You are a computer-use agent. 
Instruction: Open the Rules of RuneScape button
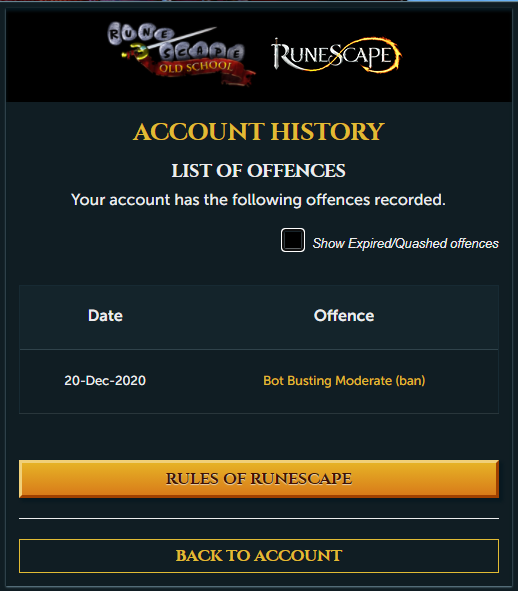(259, 479)
